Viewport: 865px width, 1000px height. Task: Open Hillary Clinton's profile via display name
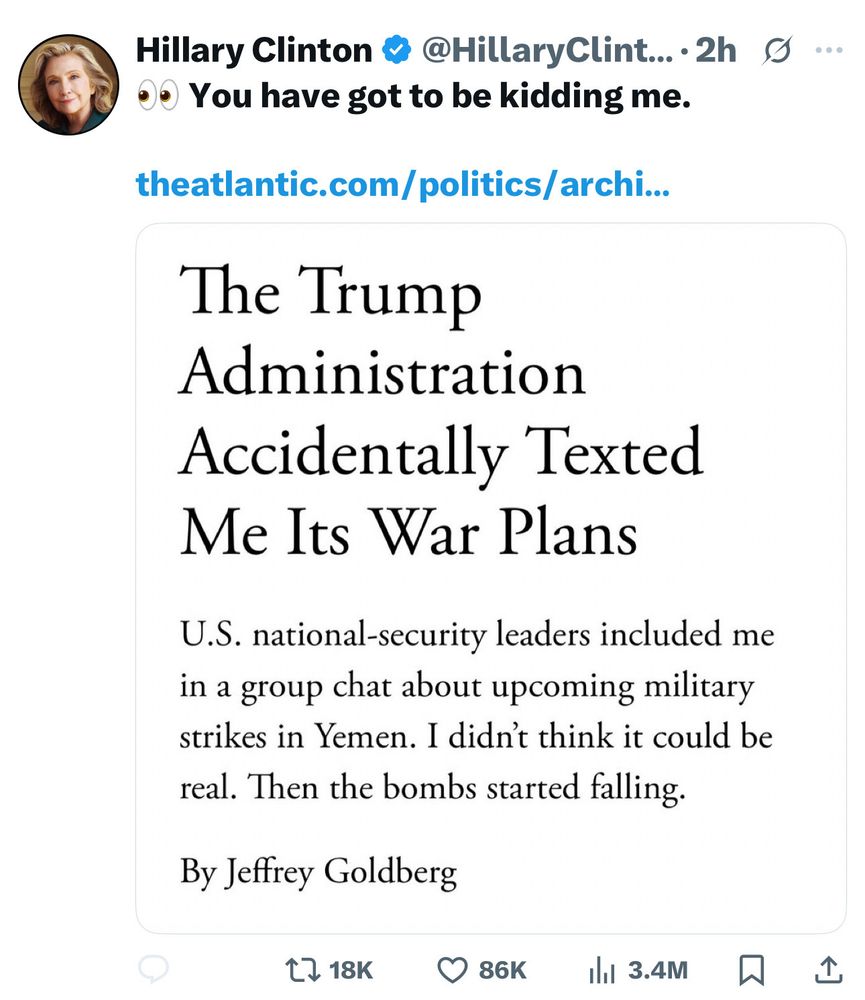pos(253,50)
